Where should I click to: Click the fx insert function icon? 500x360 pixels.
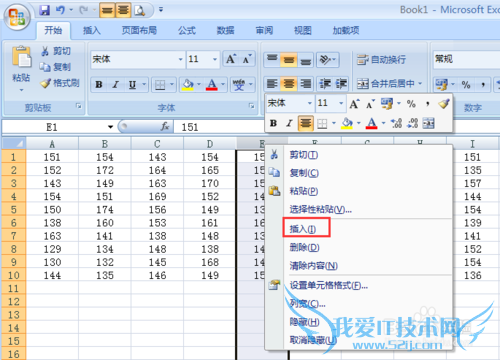click(164, 127)
